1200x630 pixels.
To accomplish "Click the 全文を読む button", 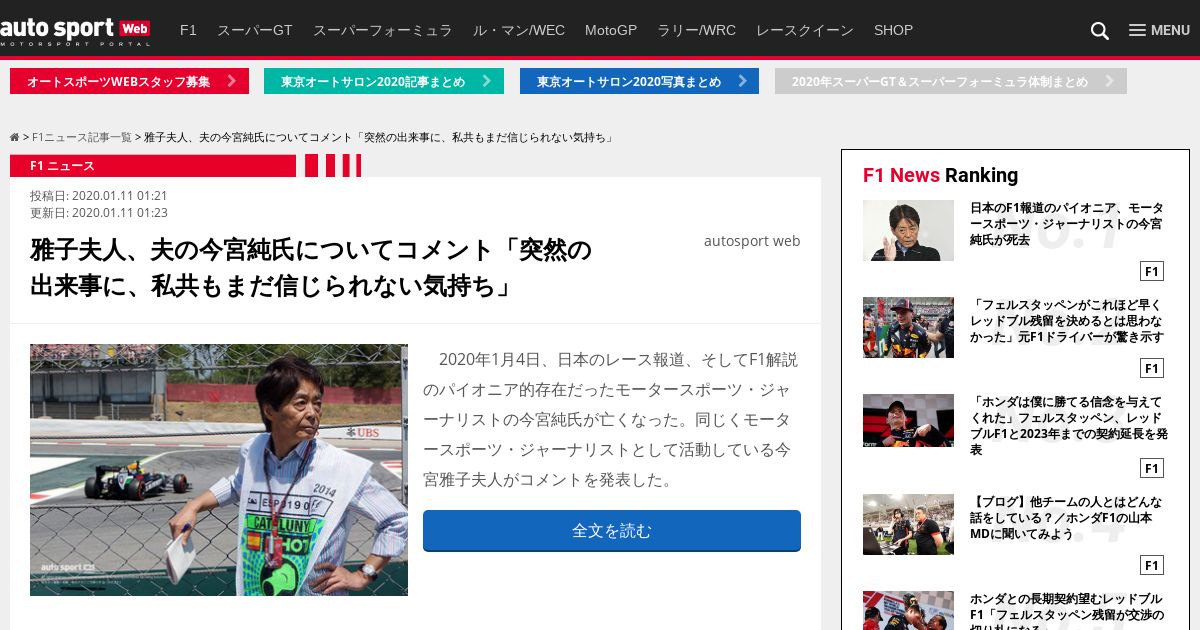I will point(612,531).
